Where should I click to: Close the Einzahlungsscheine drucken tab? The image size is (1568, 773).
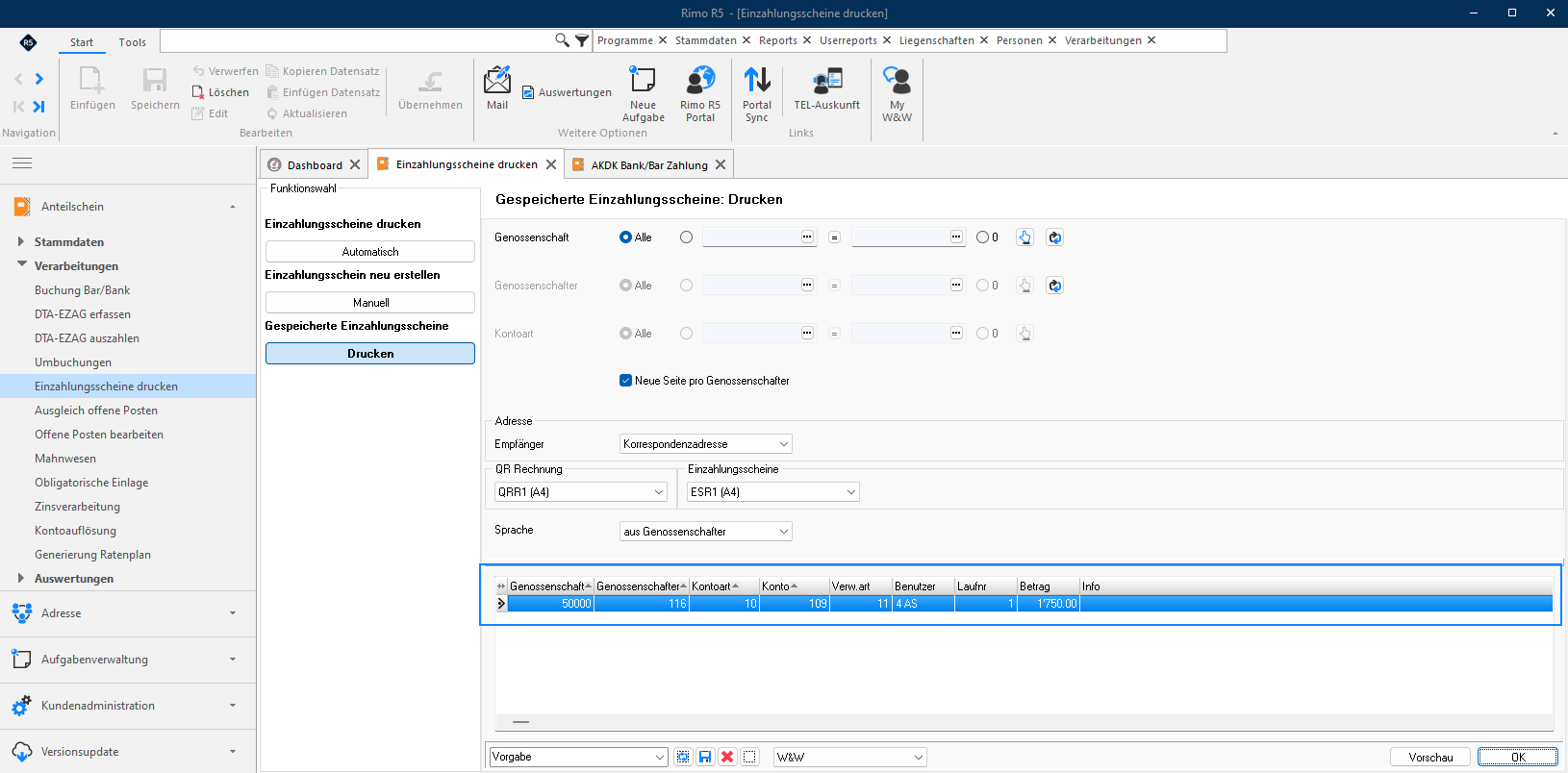[x=551, y=164]
